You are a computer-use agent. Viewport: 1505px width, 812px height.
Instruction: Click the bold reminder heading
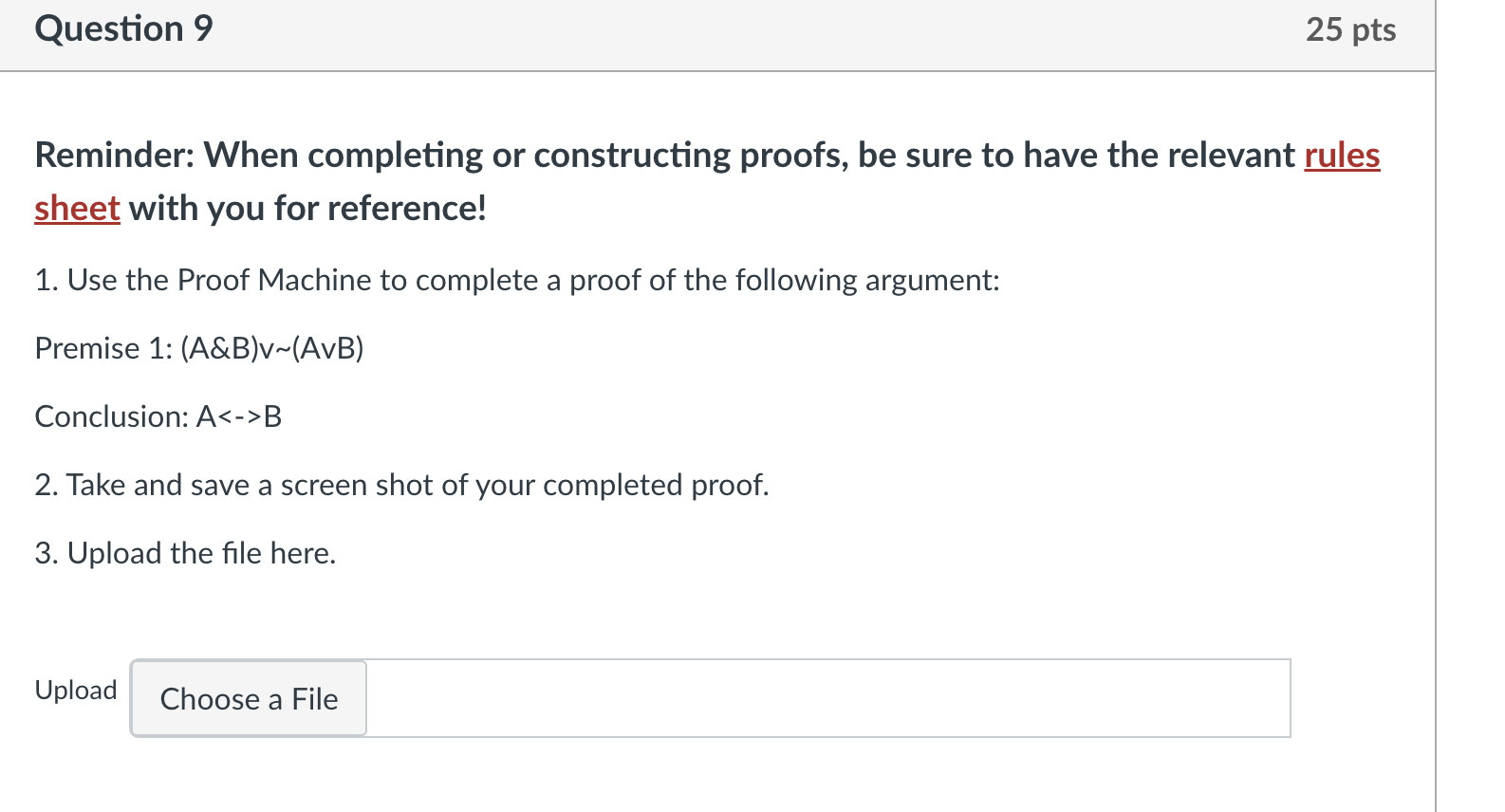tap(664, 155)
